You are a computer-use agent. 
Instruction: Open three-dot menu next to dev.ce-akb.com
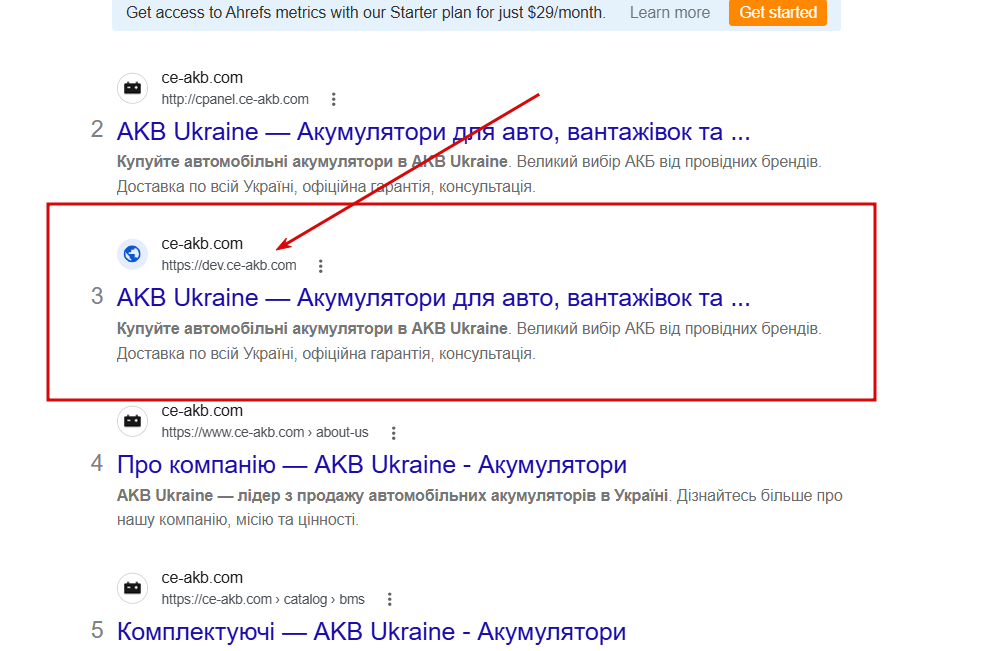coord(321,266)
